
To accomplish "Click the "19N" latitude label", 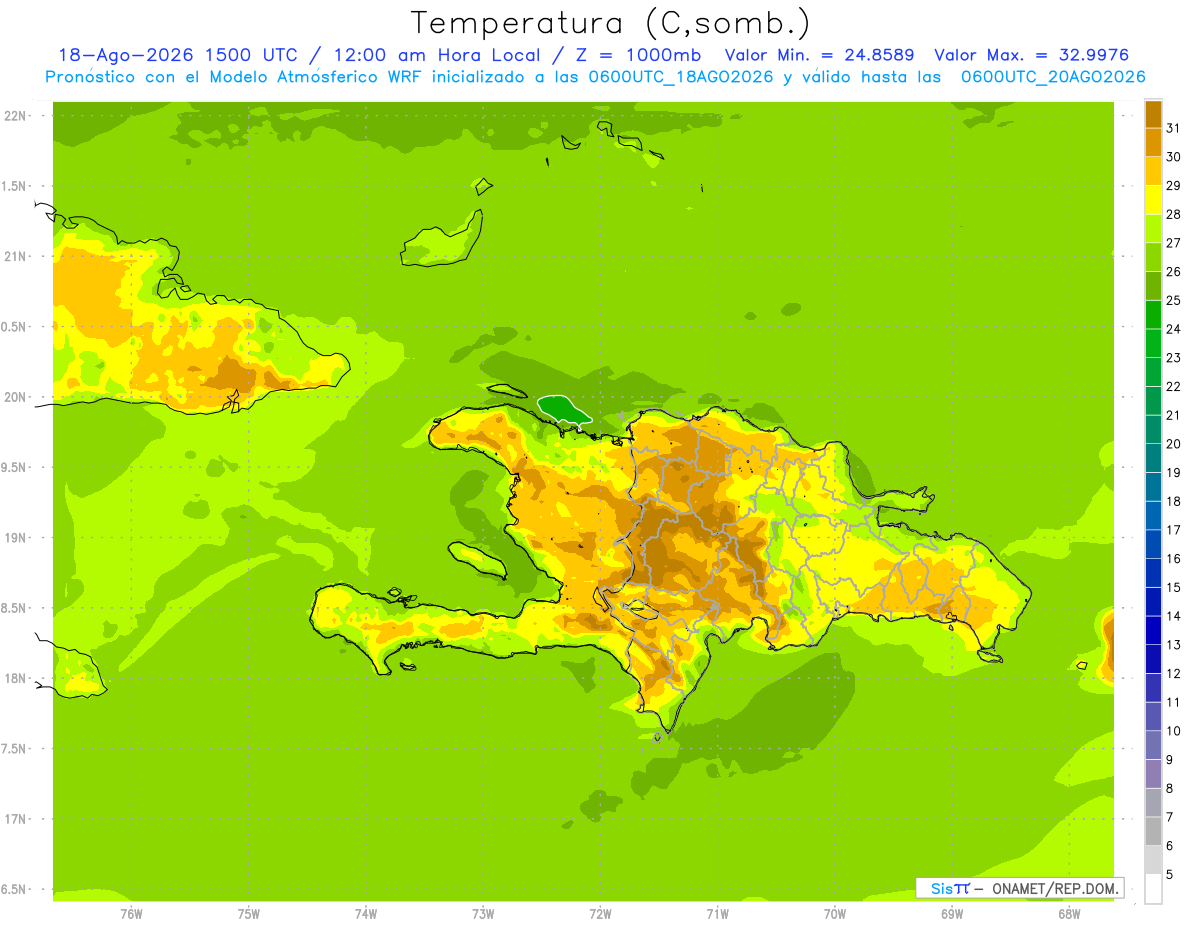I will (17, 538).
